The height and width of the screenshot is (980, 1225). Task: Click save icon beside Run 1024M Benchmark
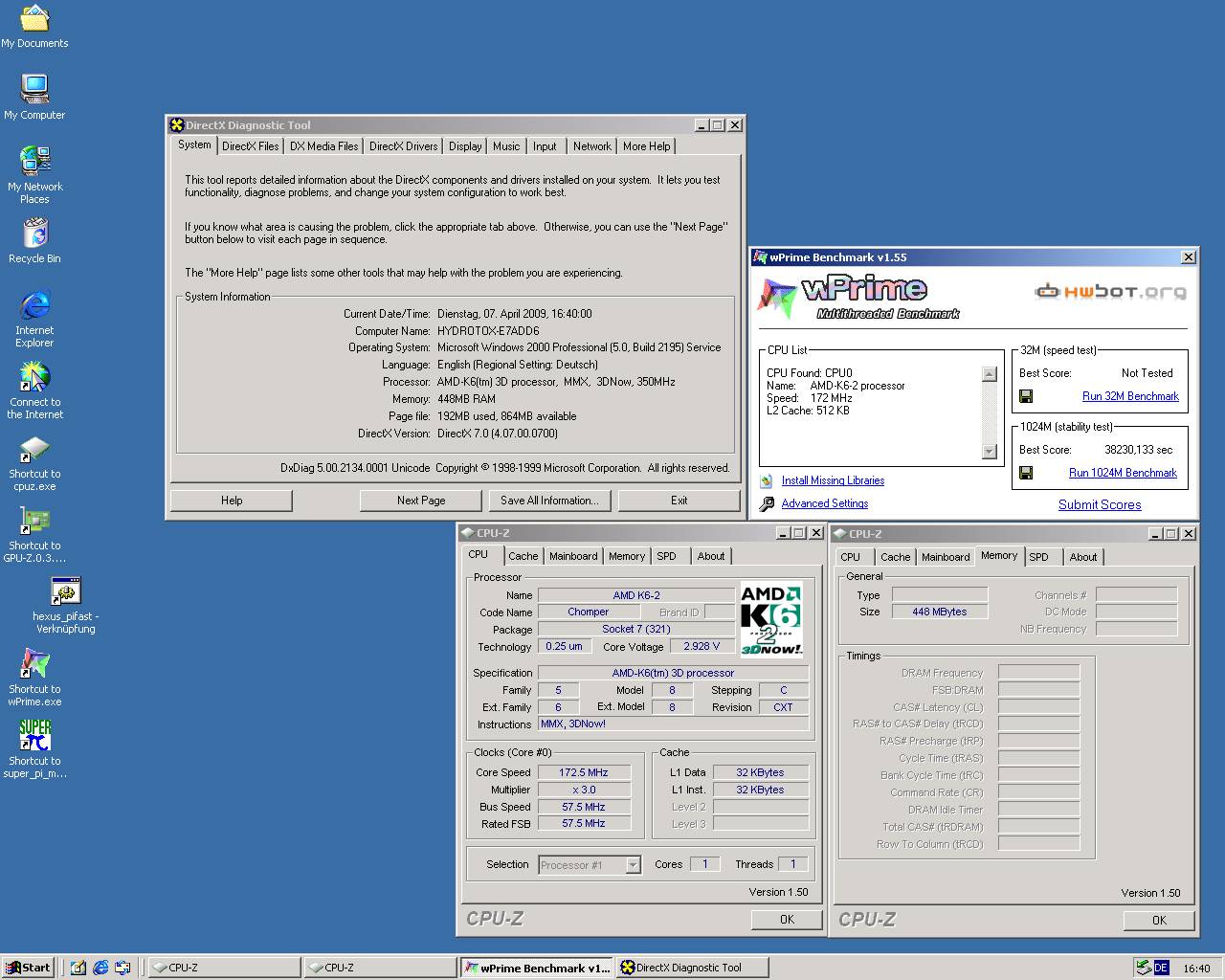pyautogui.click(x=1026, y=473)
